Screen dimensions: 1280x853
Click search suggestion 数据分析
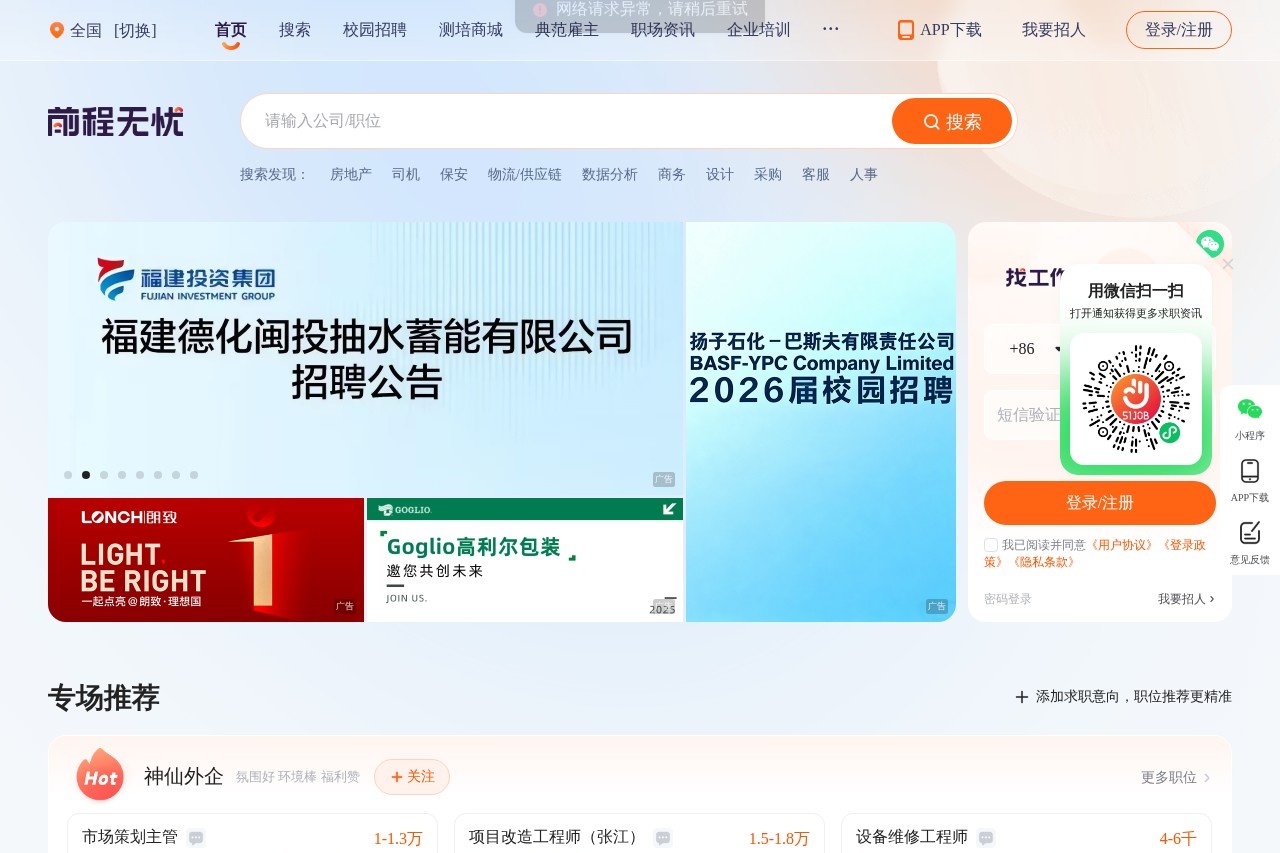click(x=610, y=174)
